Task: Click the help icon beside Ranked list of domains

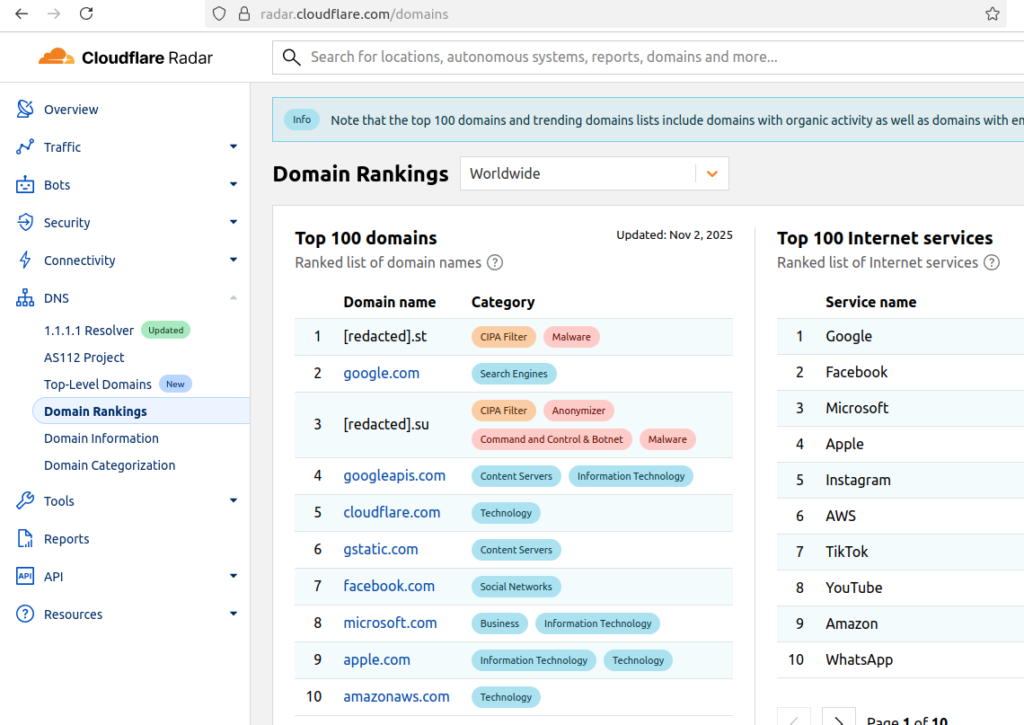Action: point(495,262)
